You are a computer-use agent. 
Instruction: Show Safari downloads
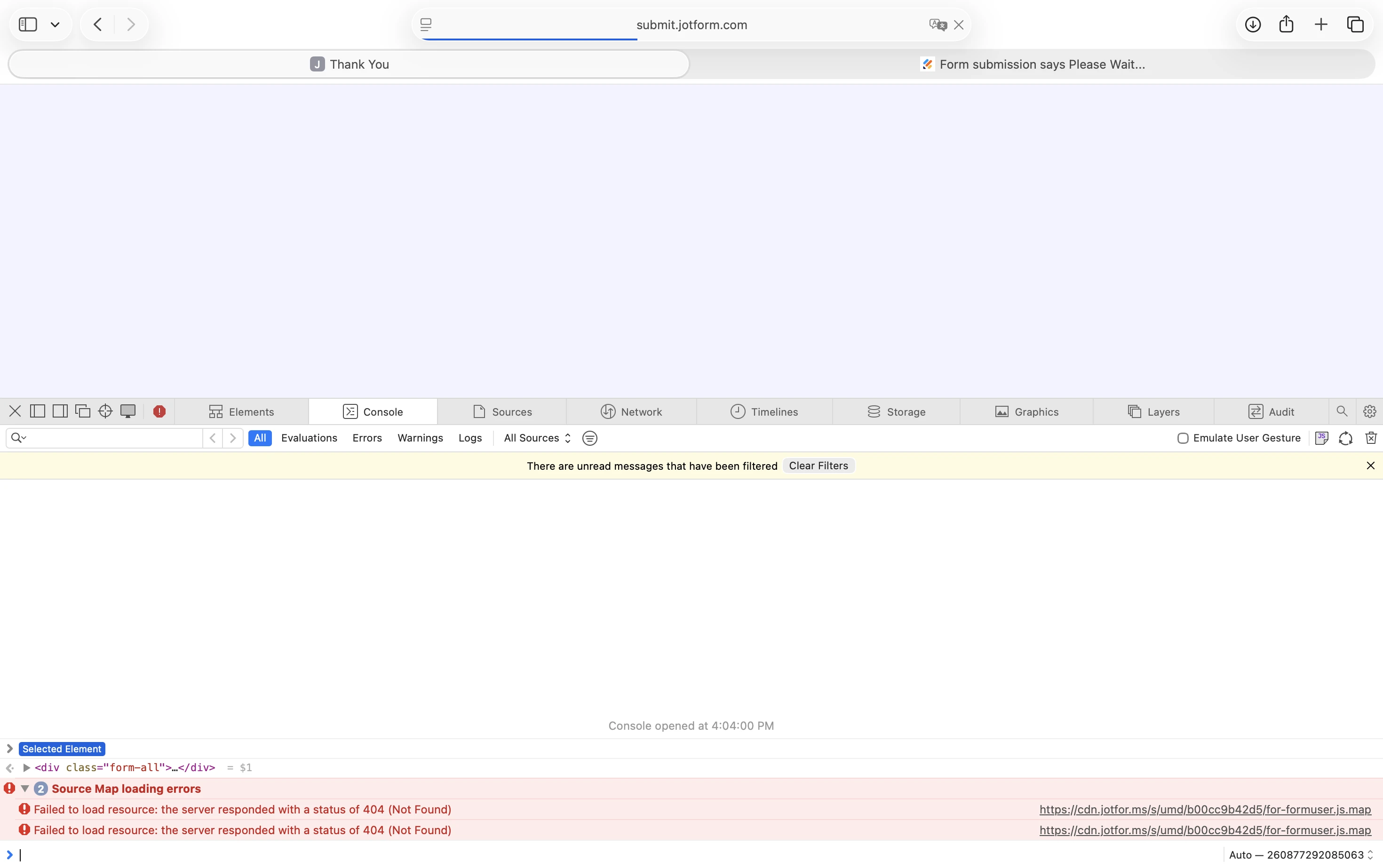pos(1253,24)
